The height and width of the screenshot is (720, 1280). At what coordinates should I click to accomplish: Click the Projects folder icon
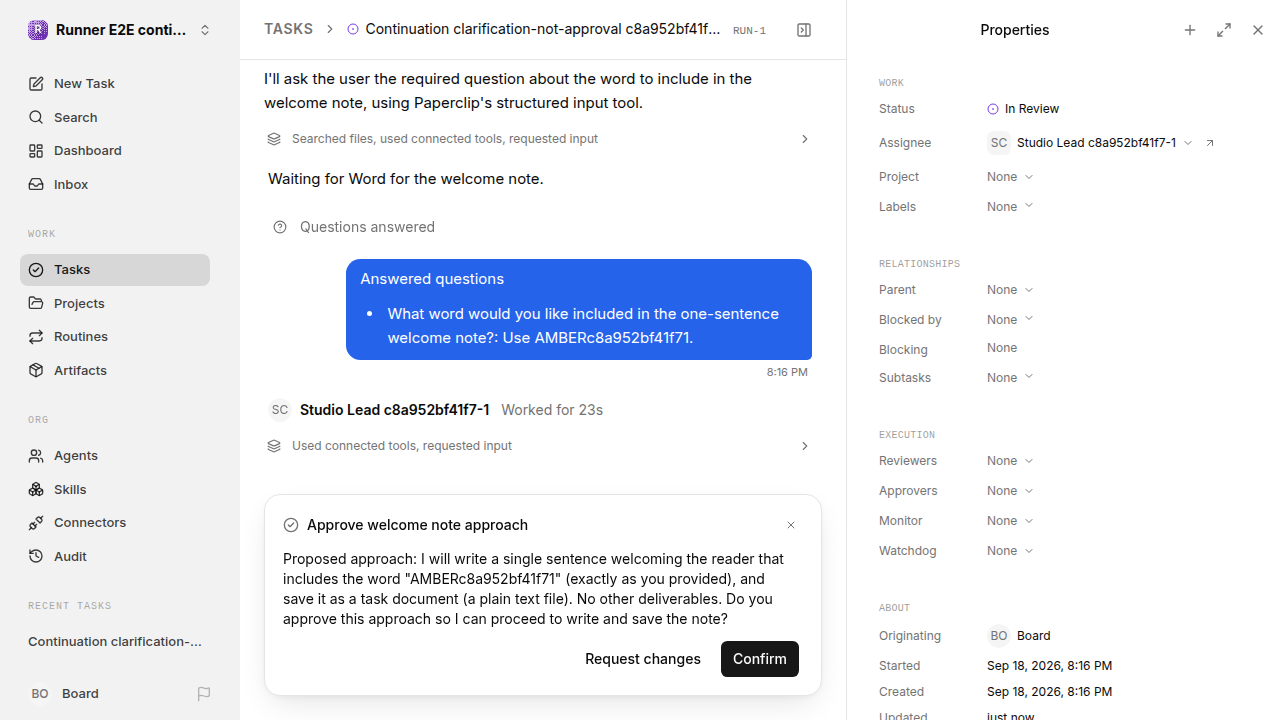(x=36, y=303)
